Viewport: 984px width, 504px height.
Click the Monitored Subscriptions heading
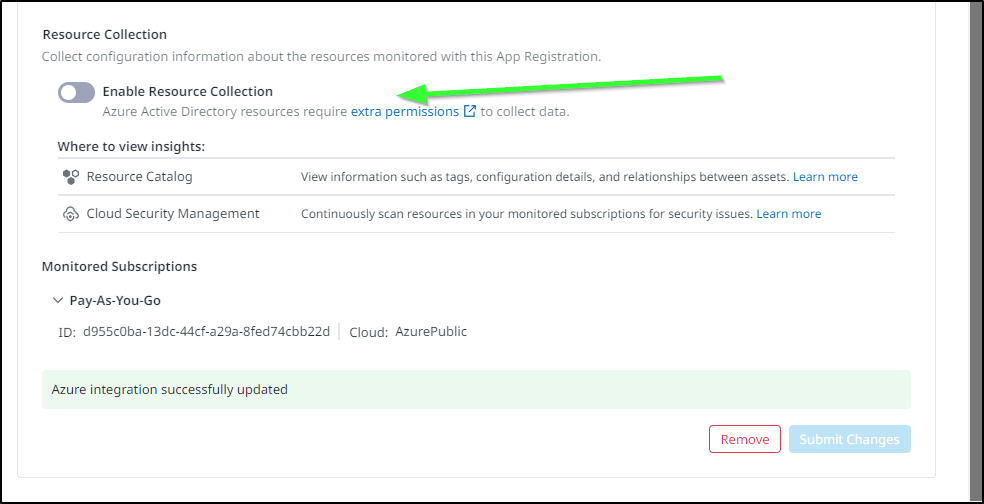tap(119, 267)
